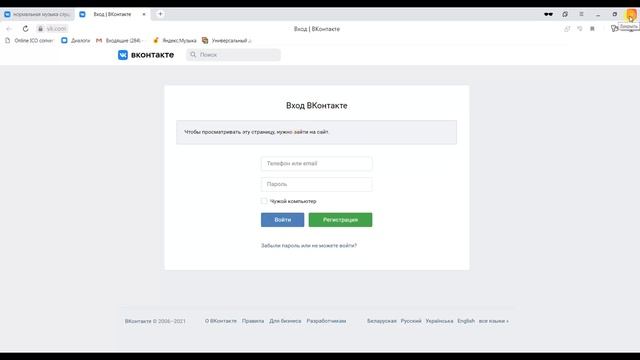The image size is (640, 360).
Task: Click the vk.com address bar URL
Action: (x=56, y=29)
